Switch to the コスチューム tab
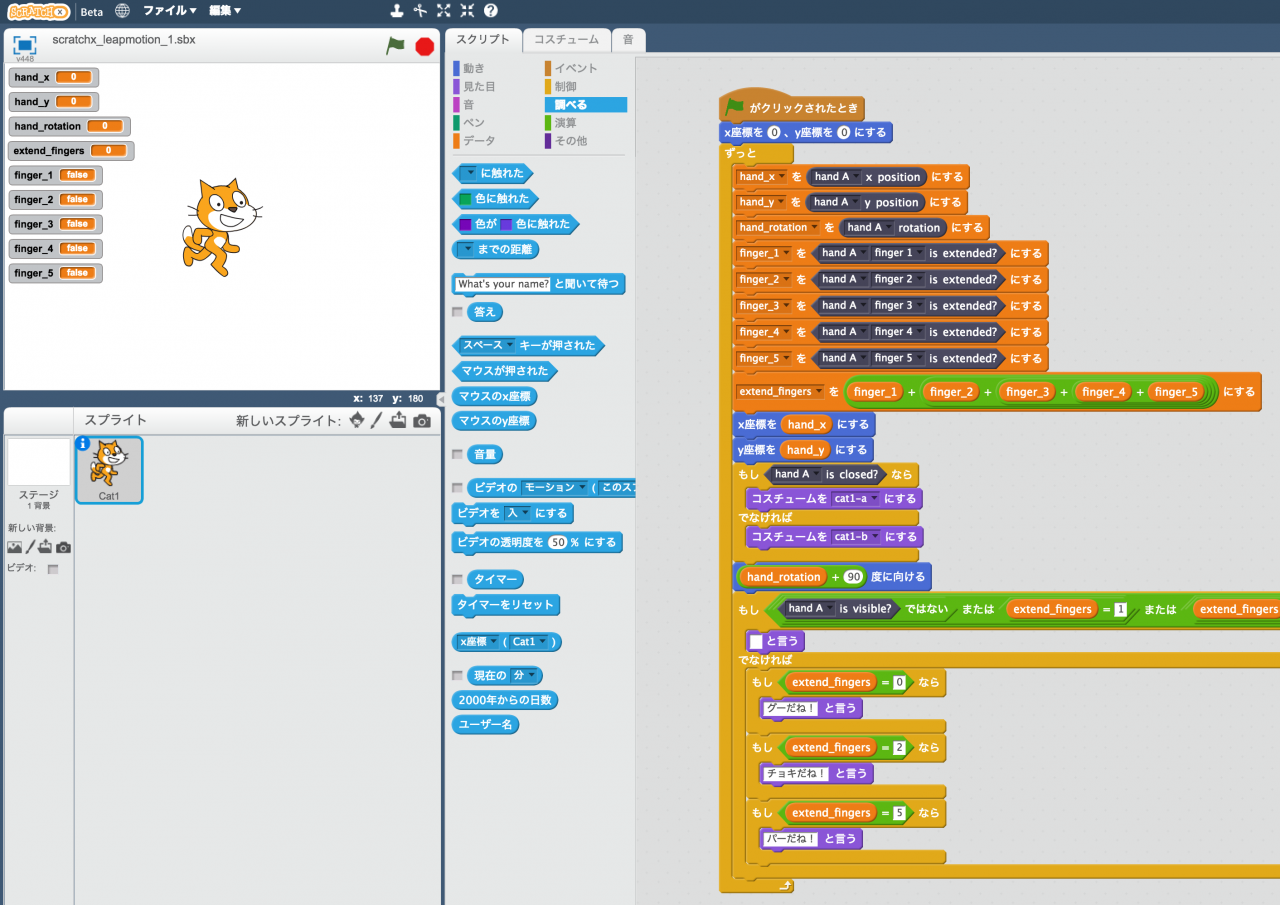 click(566, 40)
